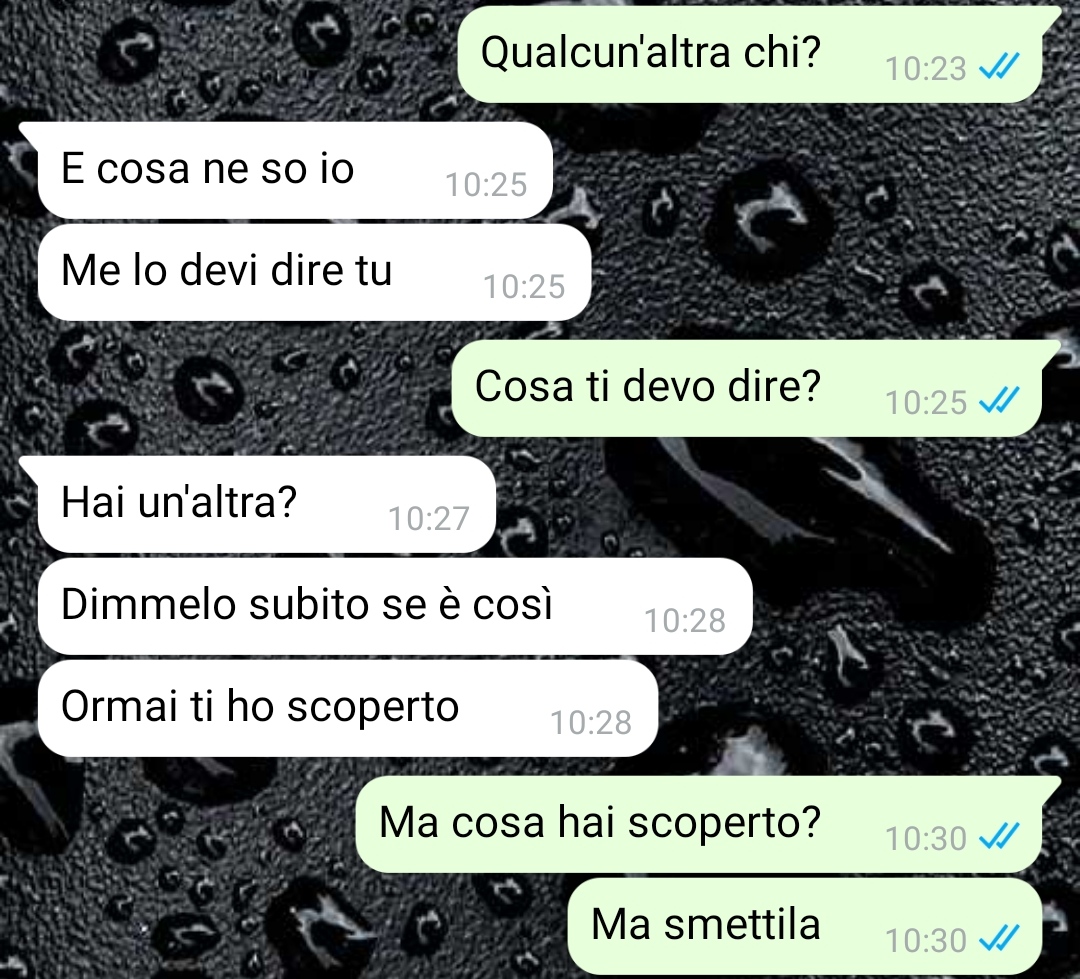This screenshot has width=1080, height=979.
Task: Click blue double ticks on 'Cosa ti devo dire?'
Action: pos(998,400)
